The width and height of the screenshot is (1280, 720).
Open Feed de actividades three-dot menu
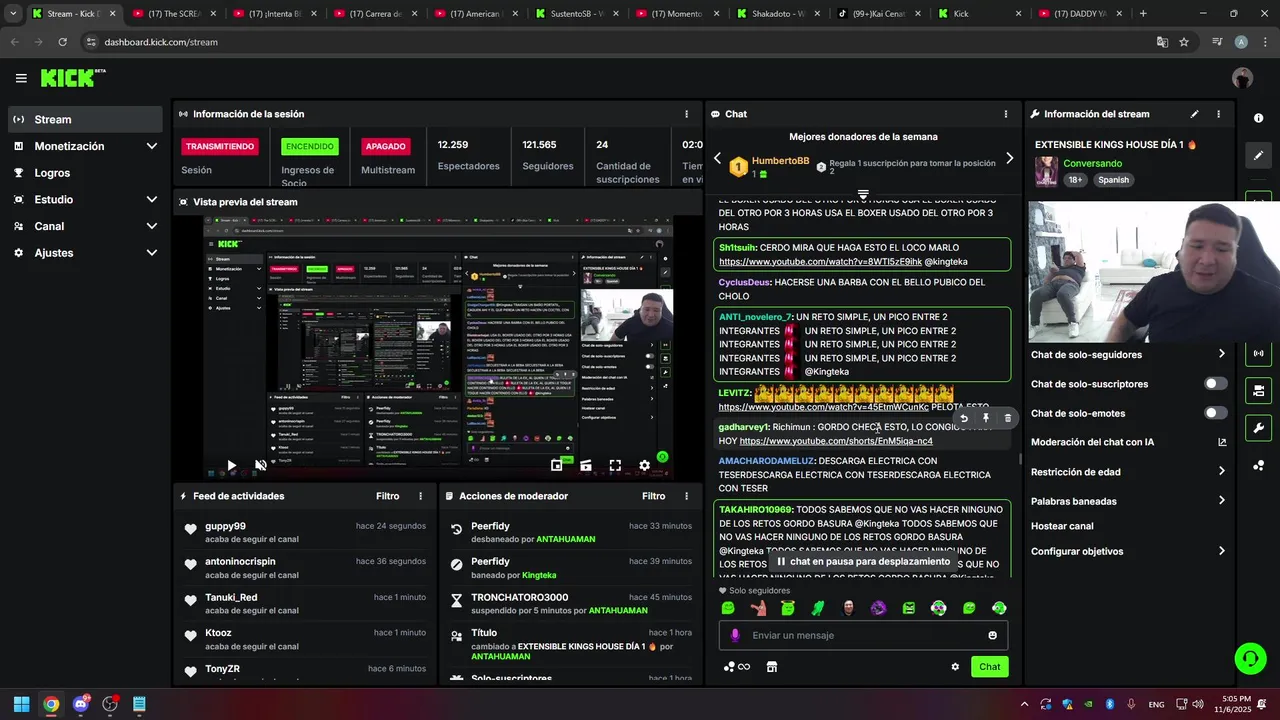pos(420,496)
